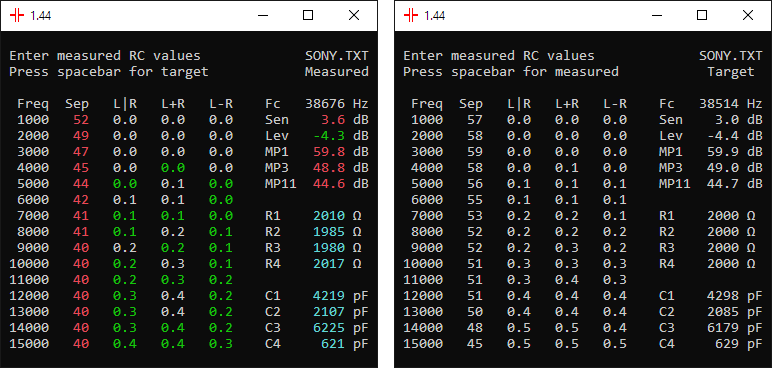Click the "Freq" column header in the Target window

pyautogui.click(x=427, y=104)
